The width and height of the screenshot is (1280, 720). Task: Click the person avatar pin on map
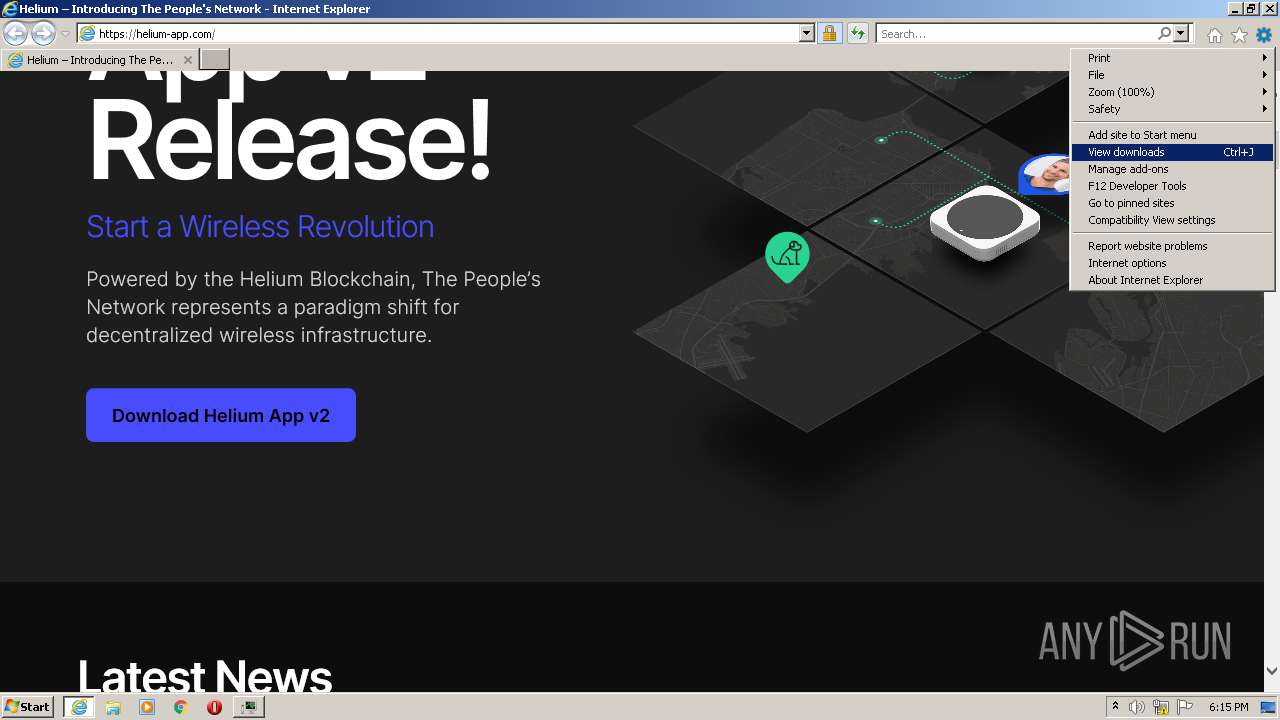(1045, 176)
